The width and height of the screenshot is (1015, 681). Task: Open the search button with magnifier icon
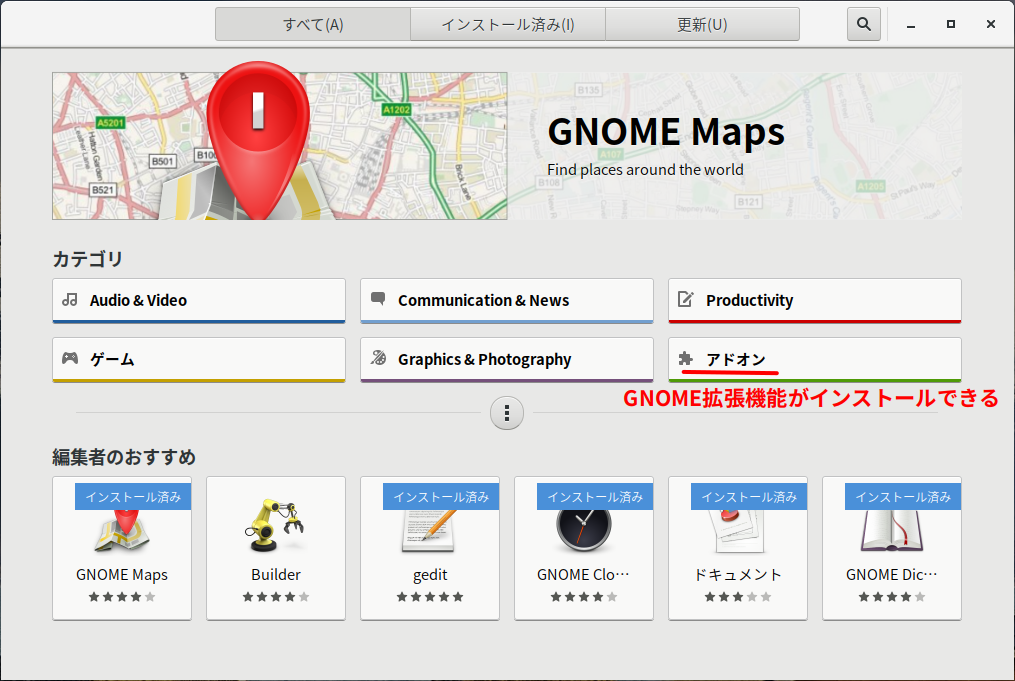point(864,25)
